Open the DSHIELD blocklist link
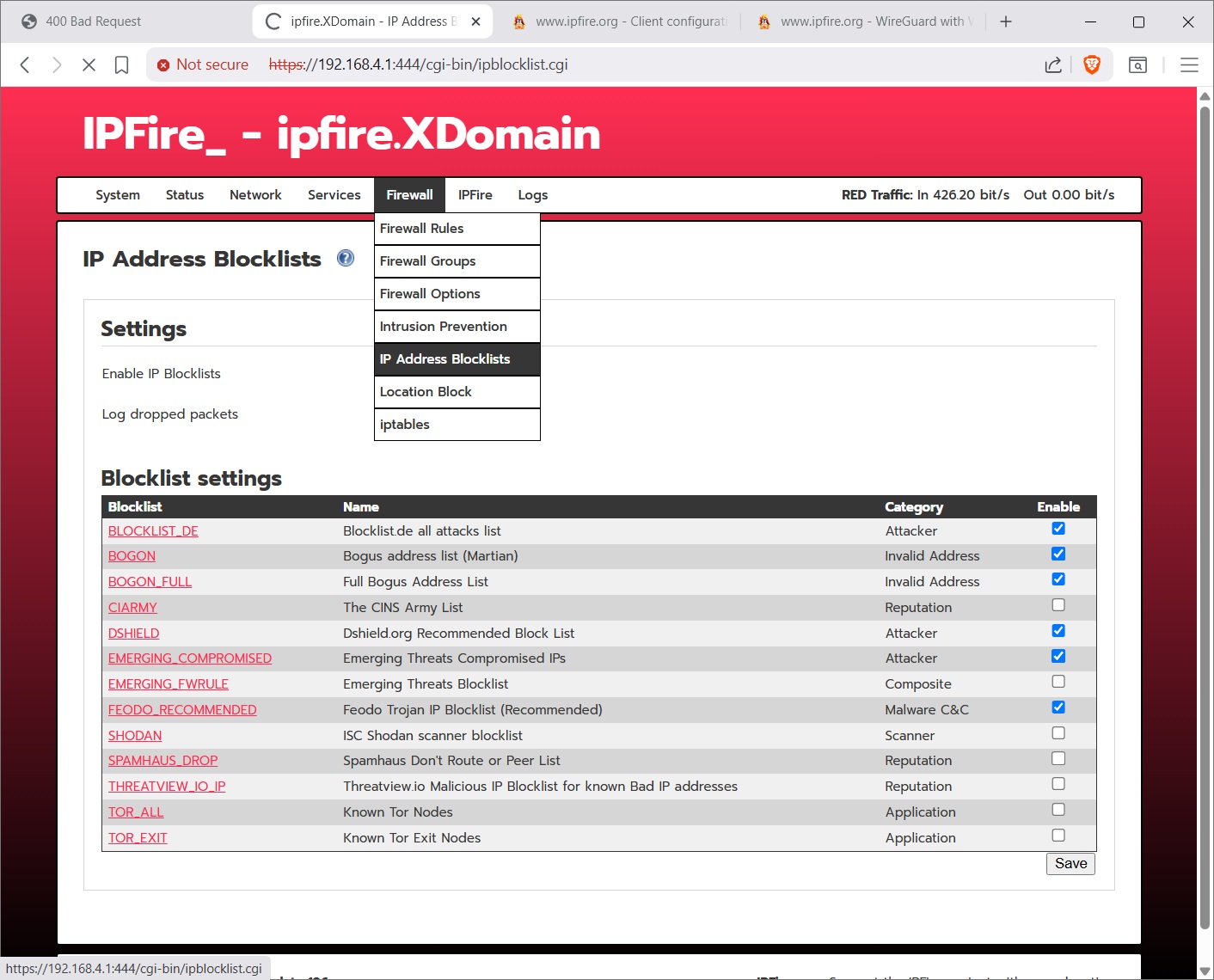This screenshot has height=980, width=1214. pos(133,633)
